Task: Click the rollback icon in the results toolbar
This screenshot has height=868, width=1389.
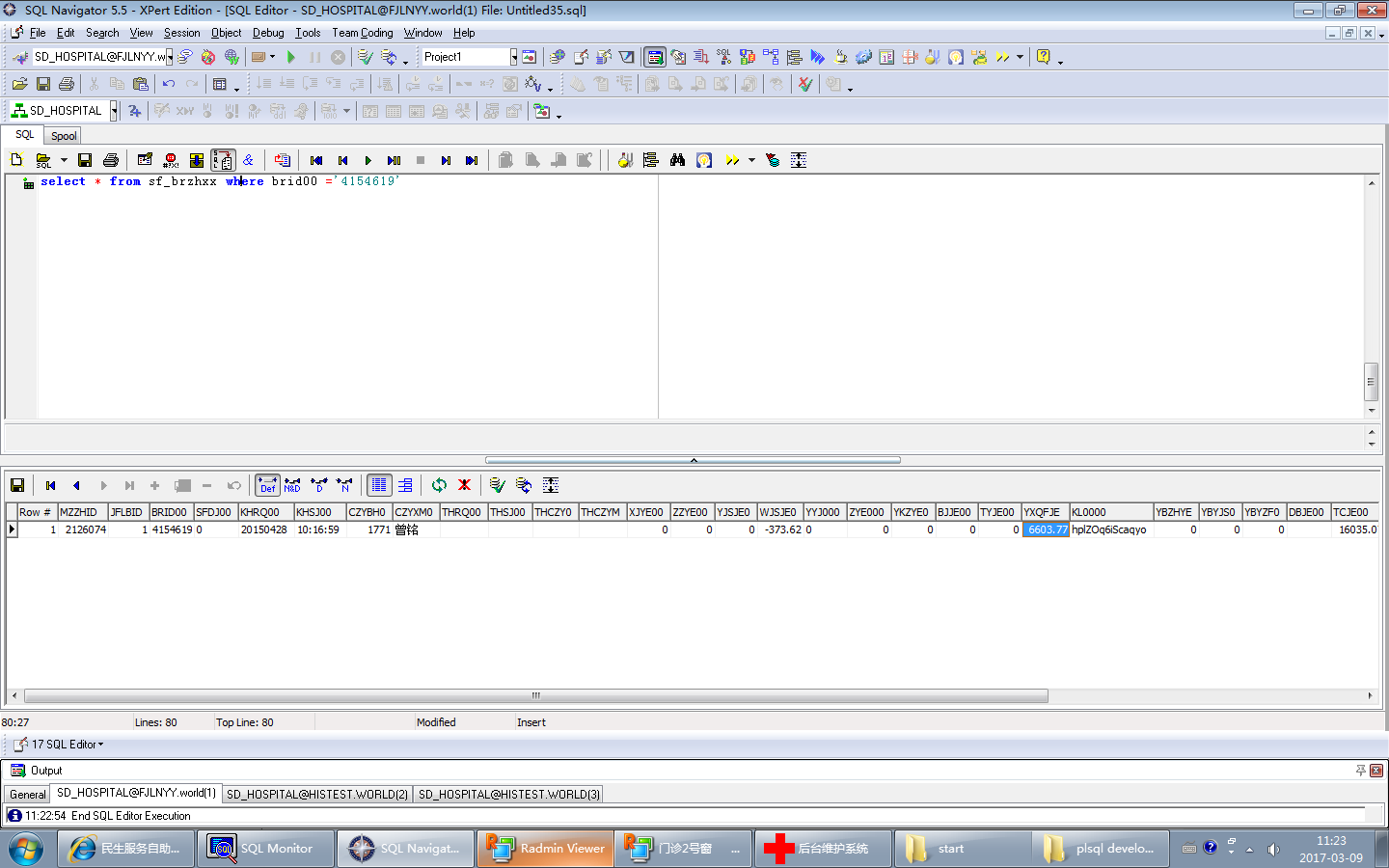Action: pos(523,485)
